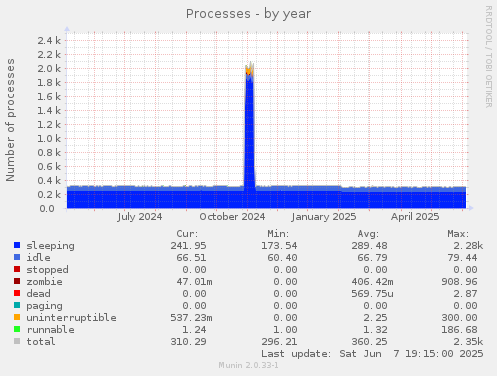Click idle current value 66.51
The image size is (497, 376).
tap(191, 258)
